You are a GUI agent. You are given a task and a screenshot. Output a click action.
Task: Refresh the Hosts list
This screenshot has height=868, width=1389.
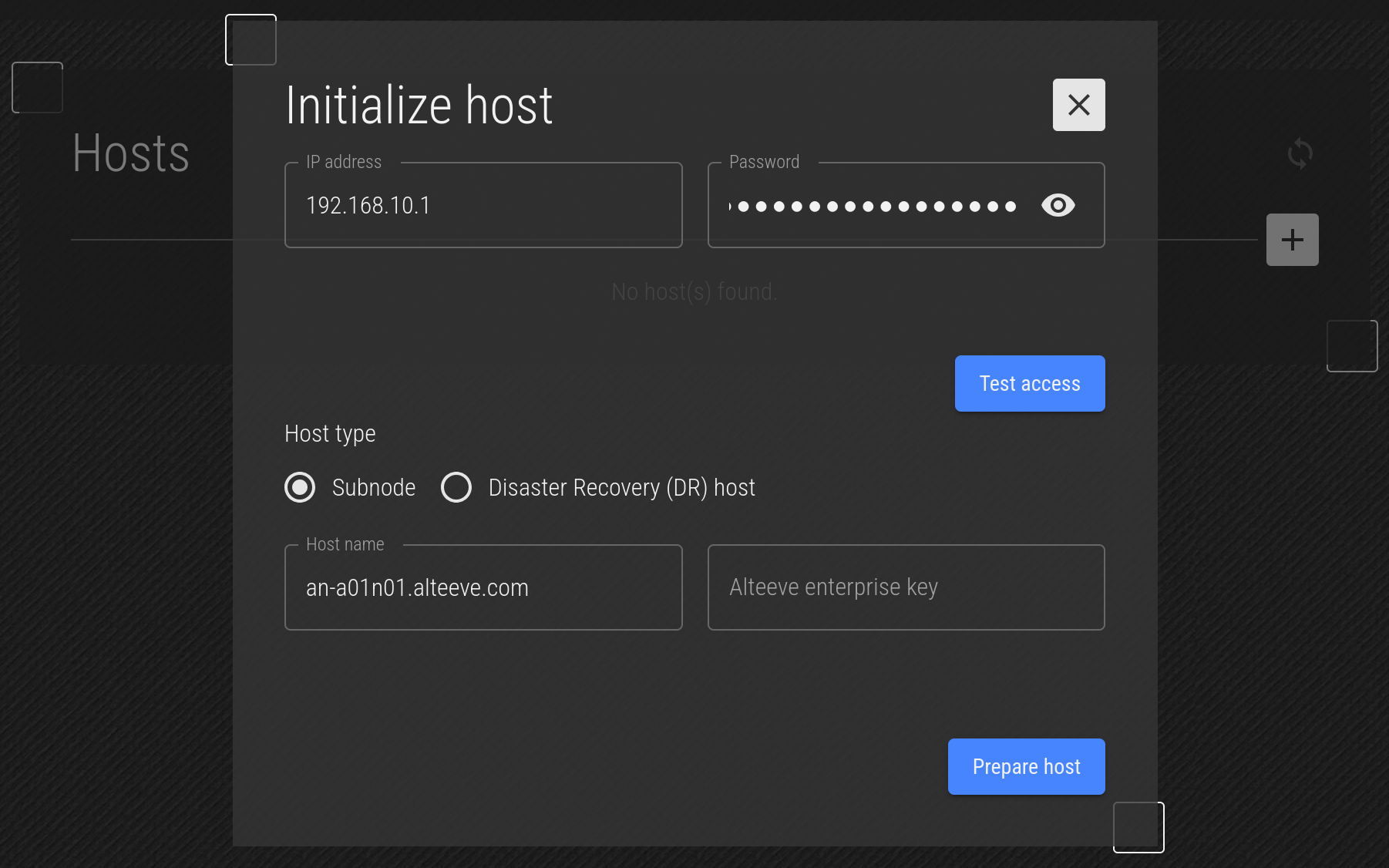pos(1300,153)
